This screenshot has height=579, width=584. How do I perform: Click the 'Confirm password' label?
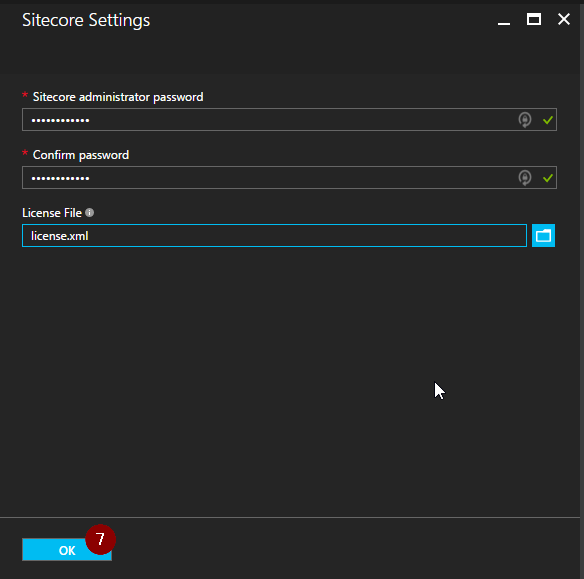coord(81,155)
